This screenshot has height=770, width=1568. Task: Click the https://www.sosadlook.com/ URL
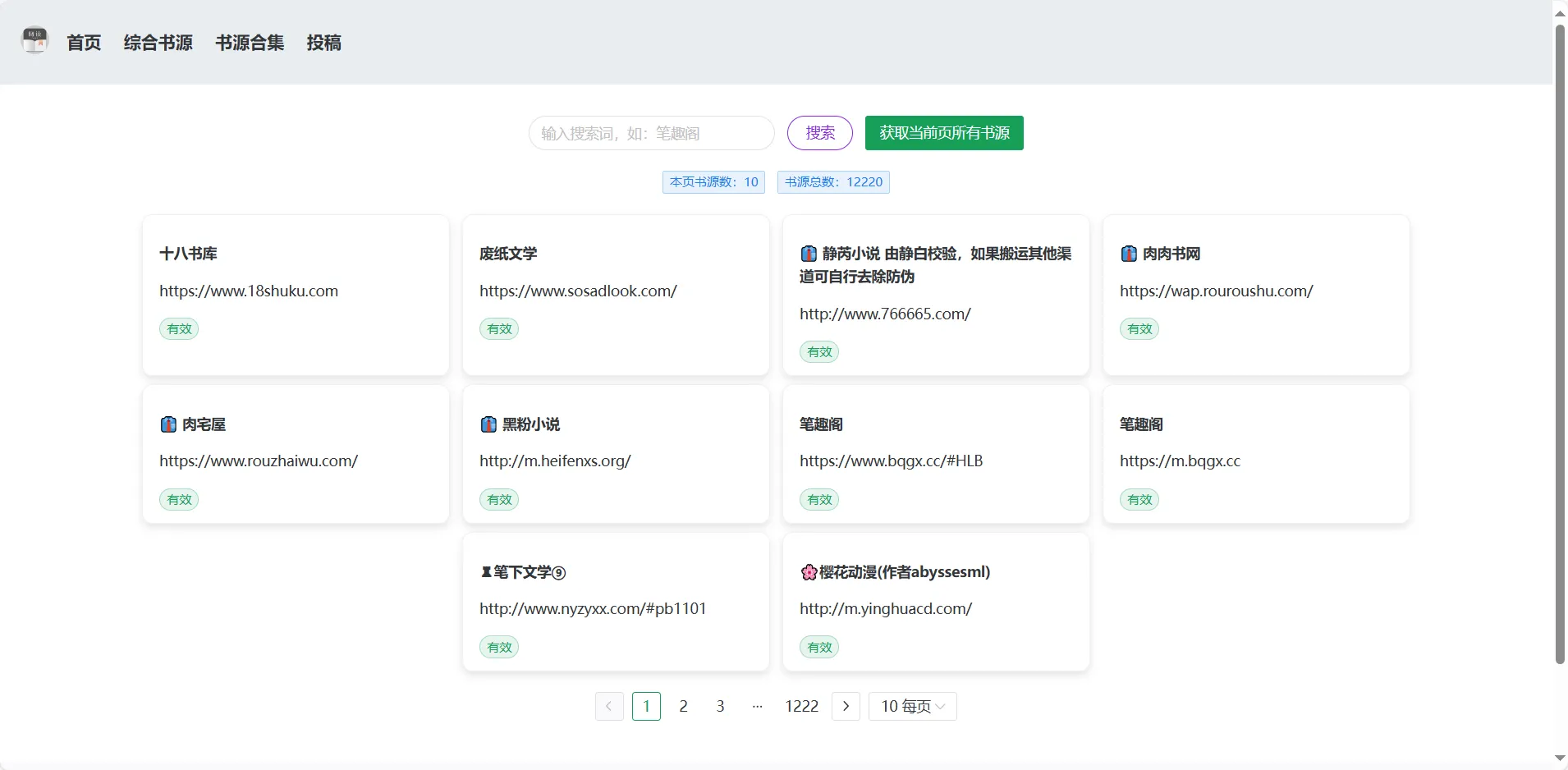point(578,291)
